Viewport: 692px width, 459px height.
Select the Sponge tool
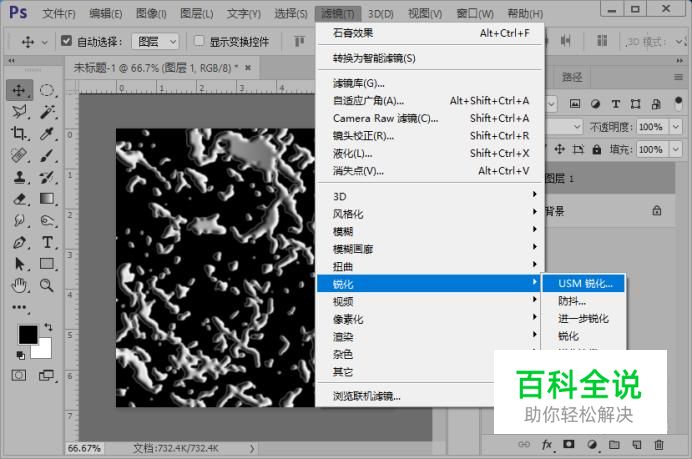(x=47, y=220)
